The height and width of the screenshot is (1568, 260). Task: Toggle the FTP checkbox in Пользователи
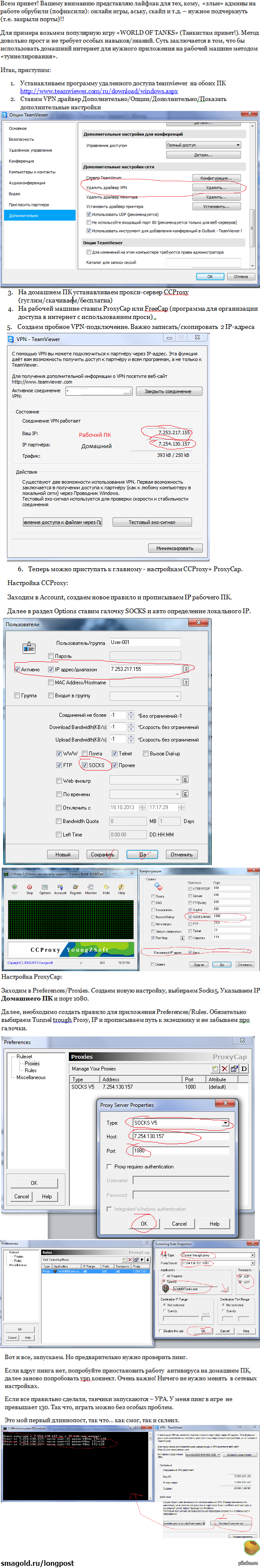pyautogui.click(x=59, y=765)
